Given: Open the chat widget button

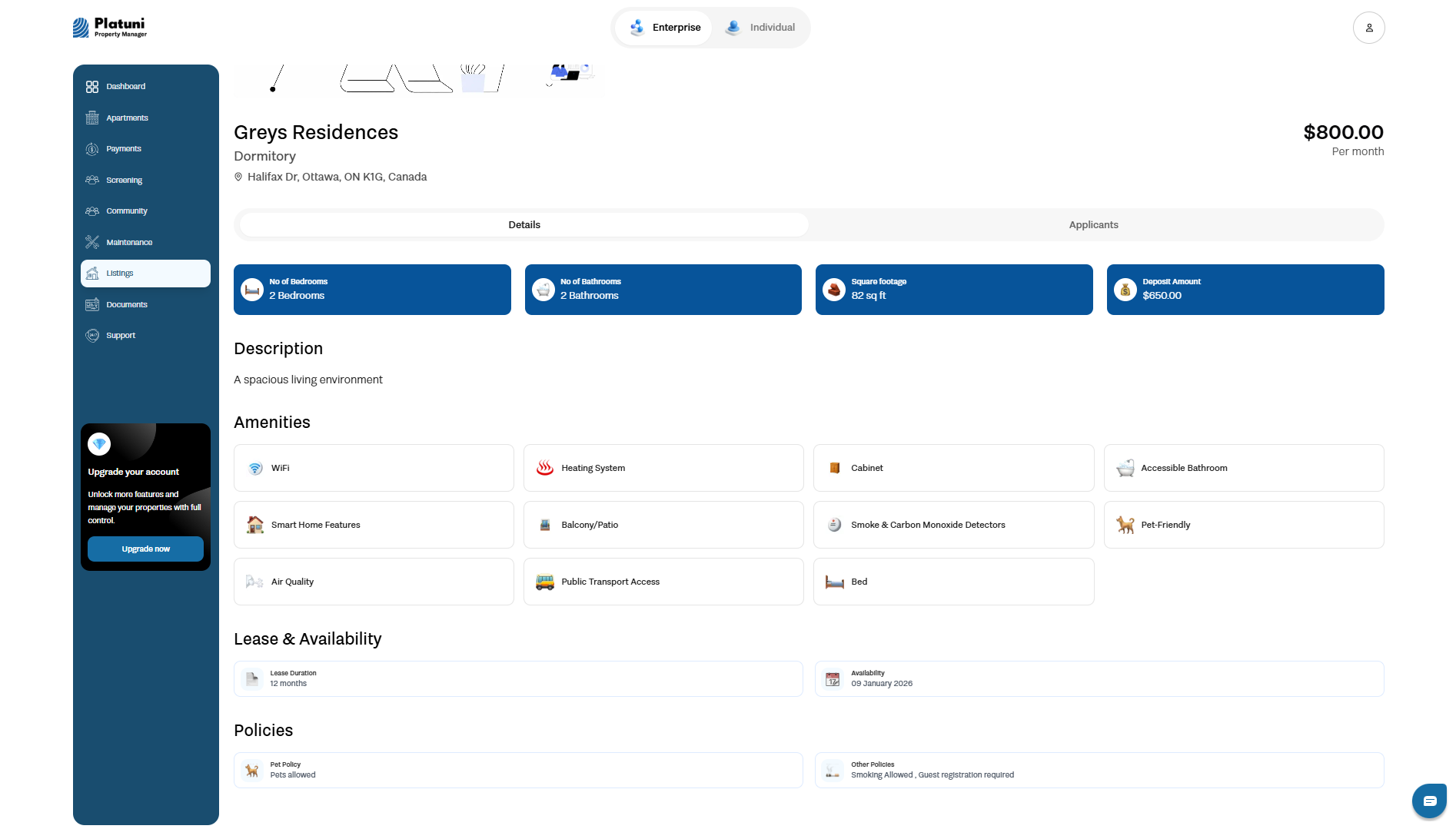Looking at the screenshot, I should (1429, 801).
